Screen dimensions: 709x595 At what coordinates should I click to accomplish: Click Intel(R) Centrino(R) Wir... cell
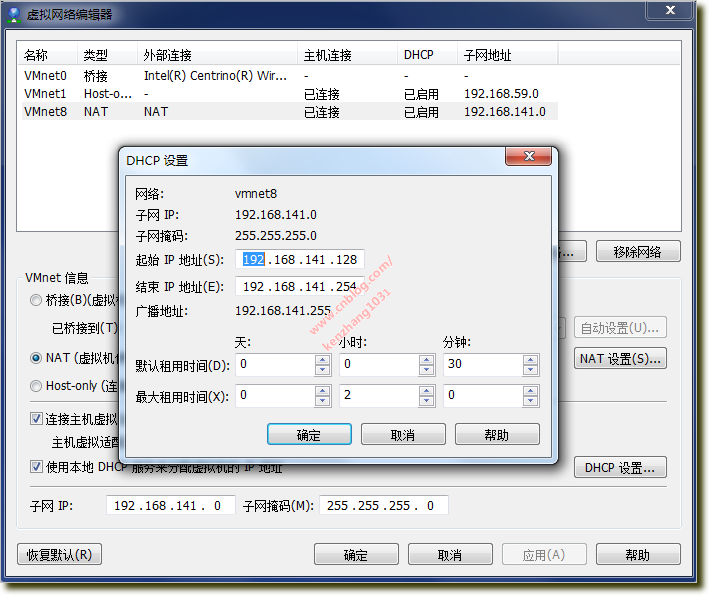(215, 76)
